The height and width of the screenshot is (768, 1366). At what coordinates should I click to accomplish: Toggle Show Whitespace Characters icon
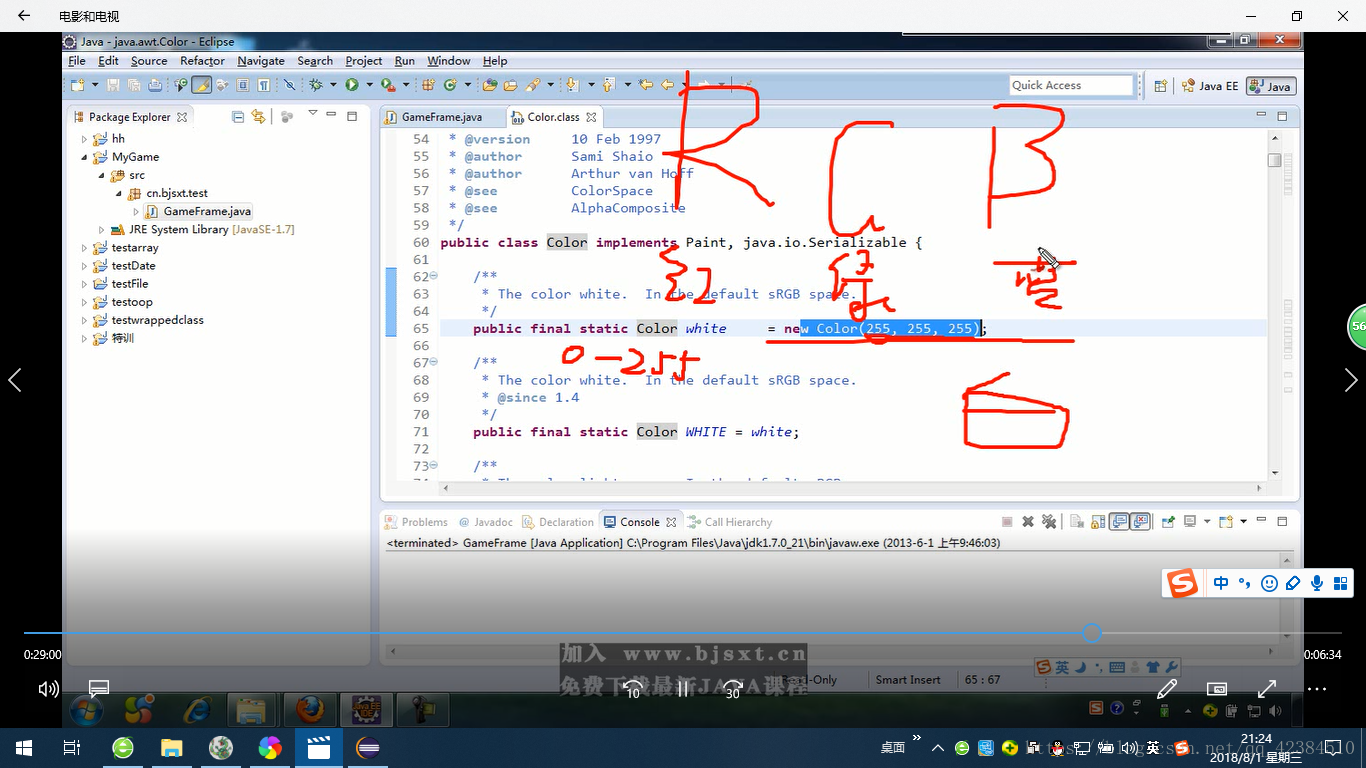pos(263,86)
